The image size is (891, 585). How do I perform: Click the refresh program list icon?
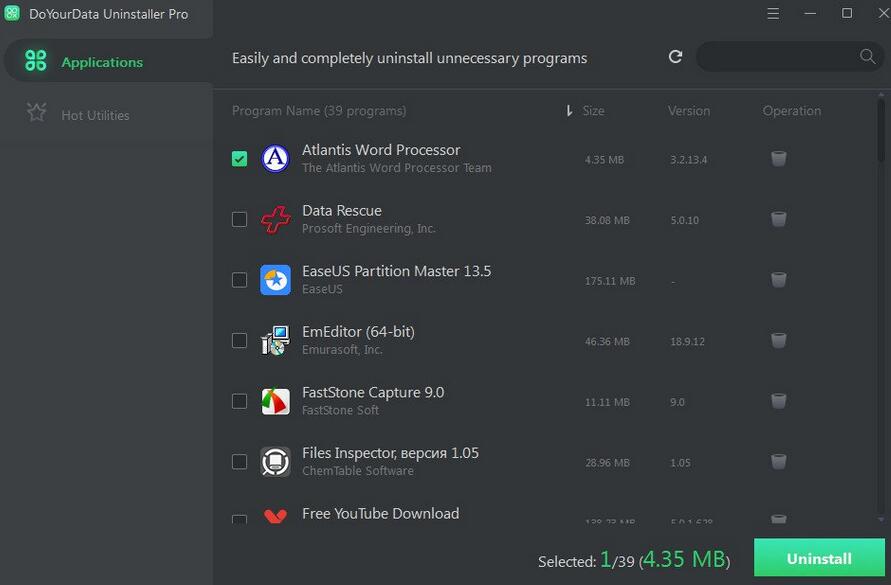pos(675,56)
